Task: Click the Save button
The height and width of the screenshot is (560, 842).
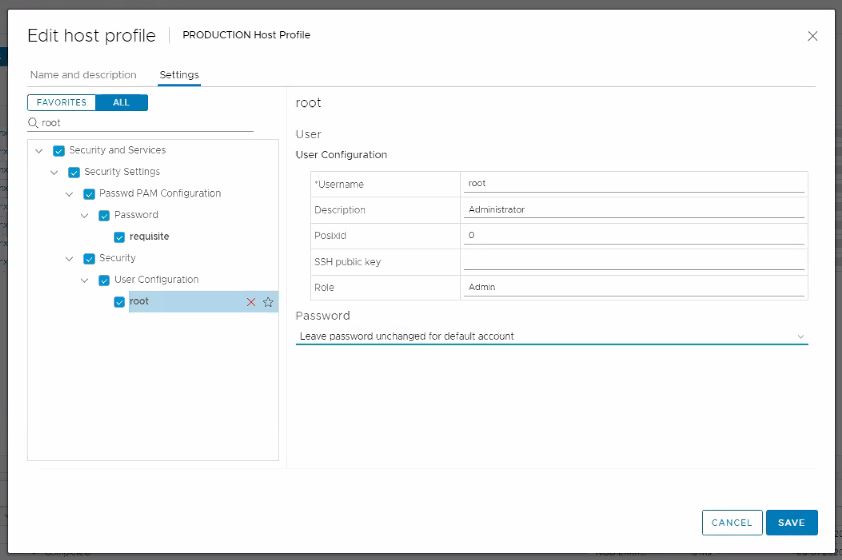Action: pyautogui.click(x=791, y=522)
